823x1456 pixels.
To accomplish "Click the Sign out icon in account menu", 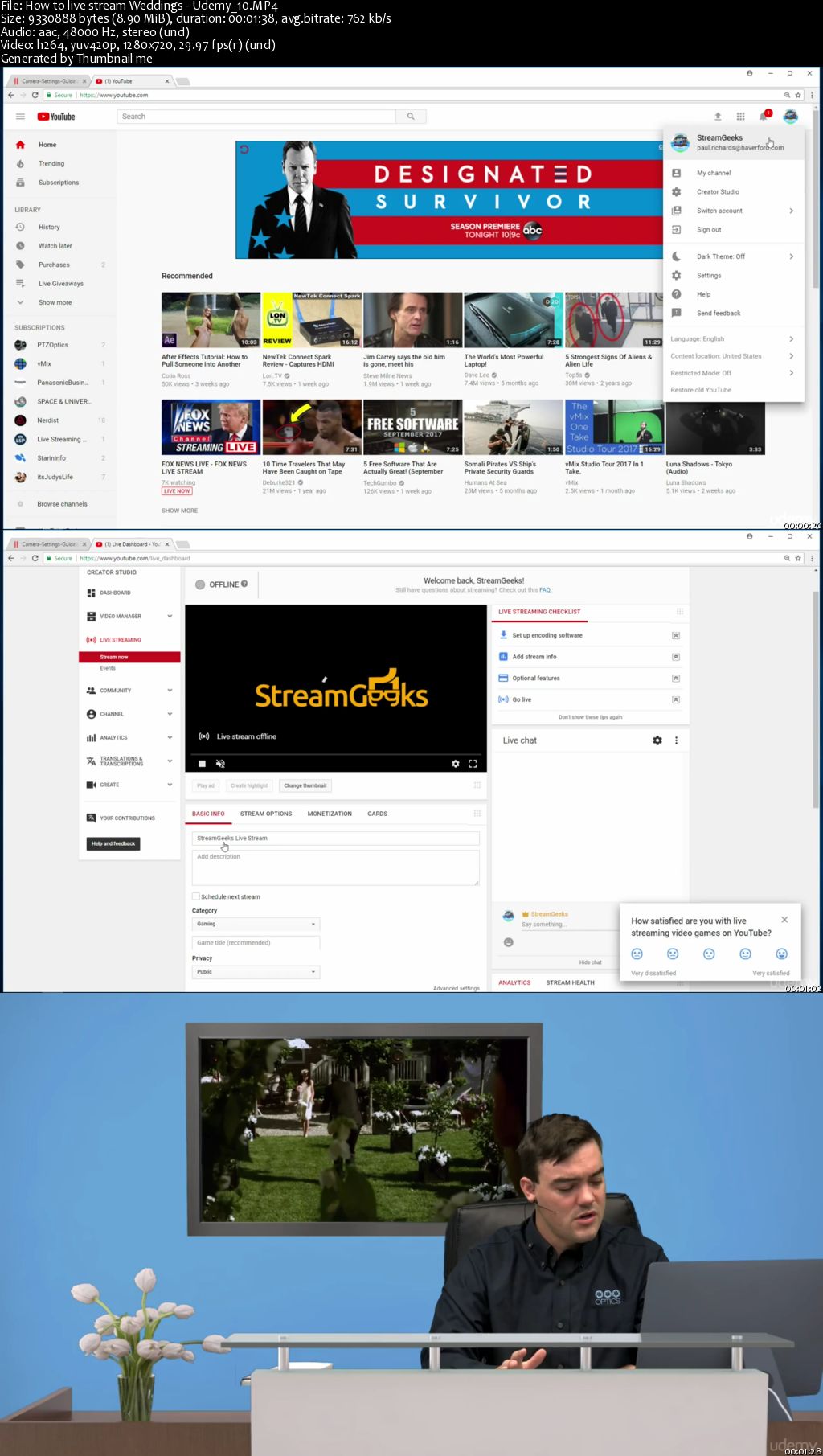I will (x=677, y=230).
